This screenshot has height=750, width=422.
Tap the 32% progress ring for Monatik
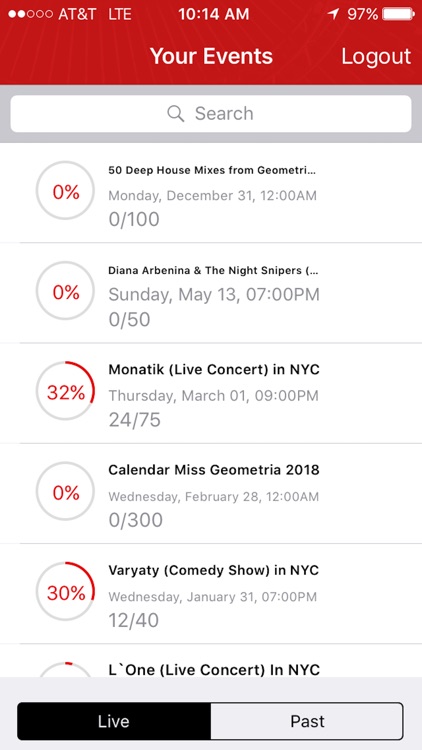point(66,391)
